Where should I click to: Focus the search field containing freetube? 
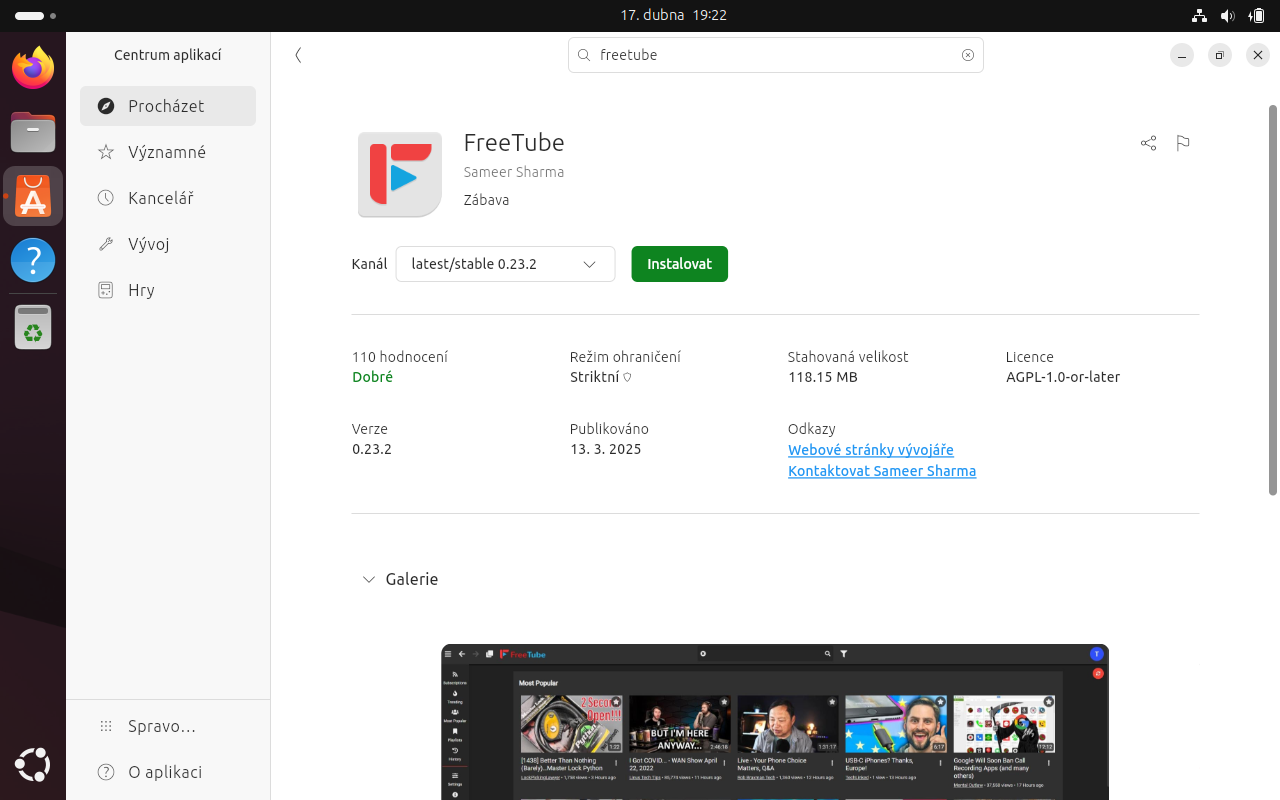[x=776, y=55]
